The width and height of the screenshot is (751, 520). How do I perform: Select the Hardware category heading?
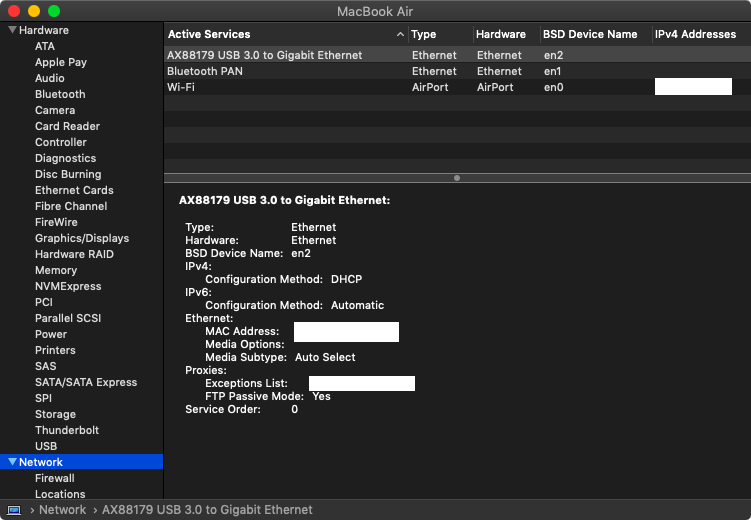click(44, 30)
